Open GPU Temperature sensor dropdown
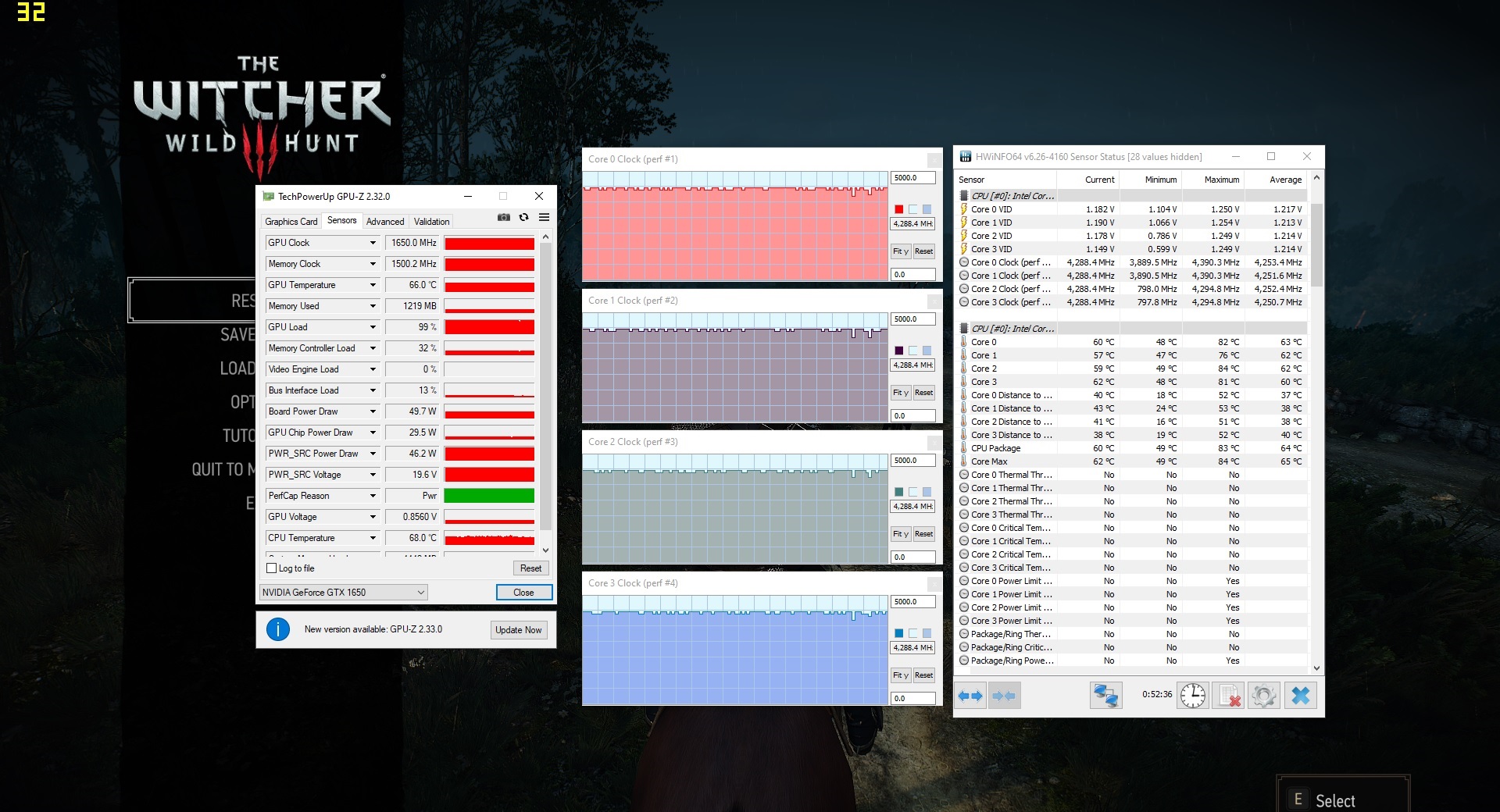 tap(373, 285)
